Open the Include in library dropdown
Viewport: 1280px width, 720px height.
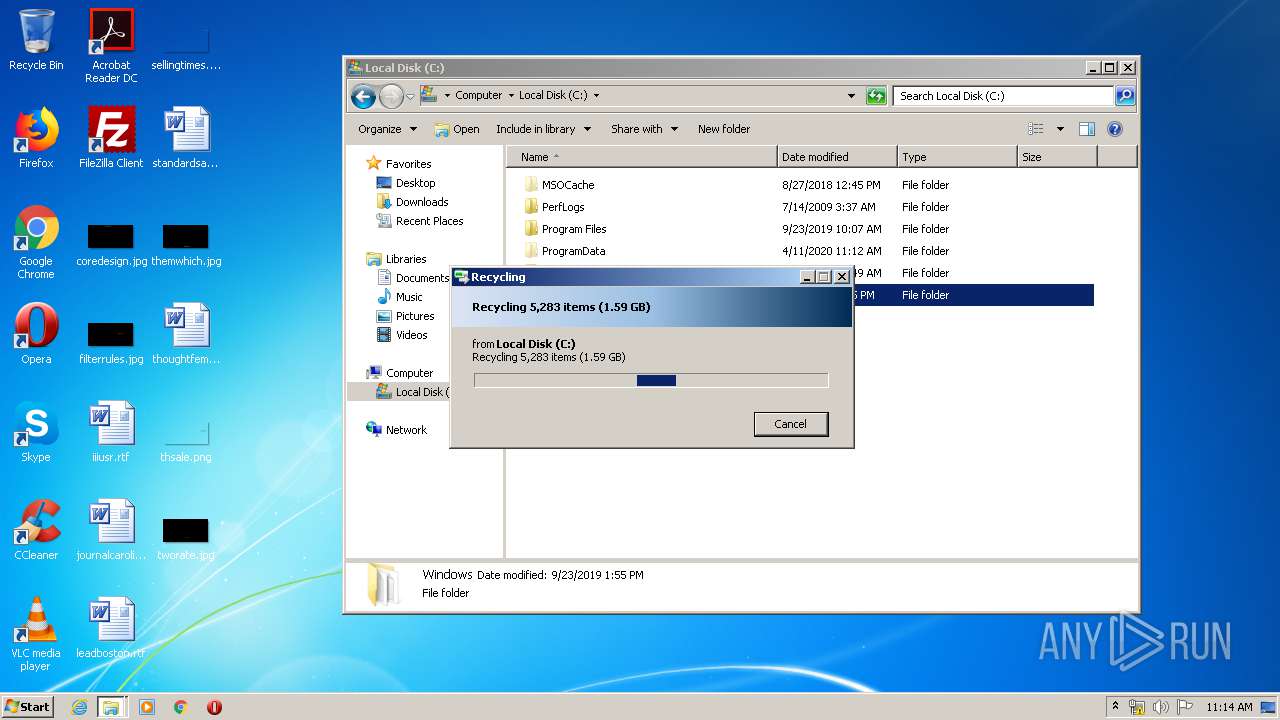(x=543, y=129)
